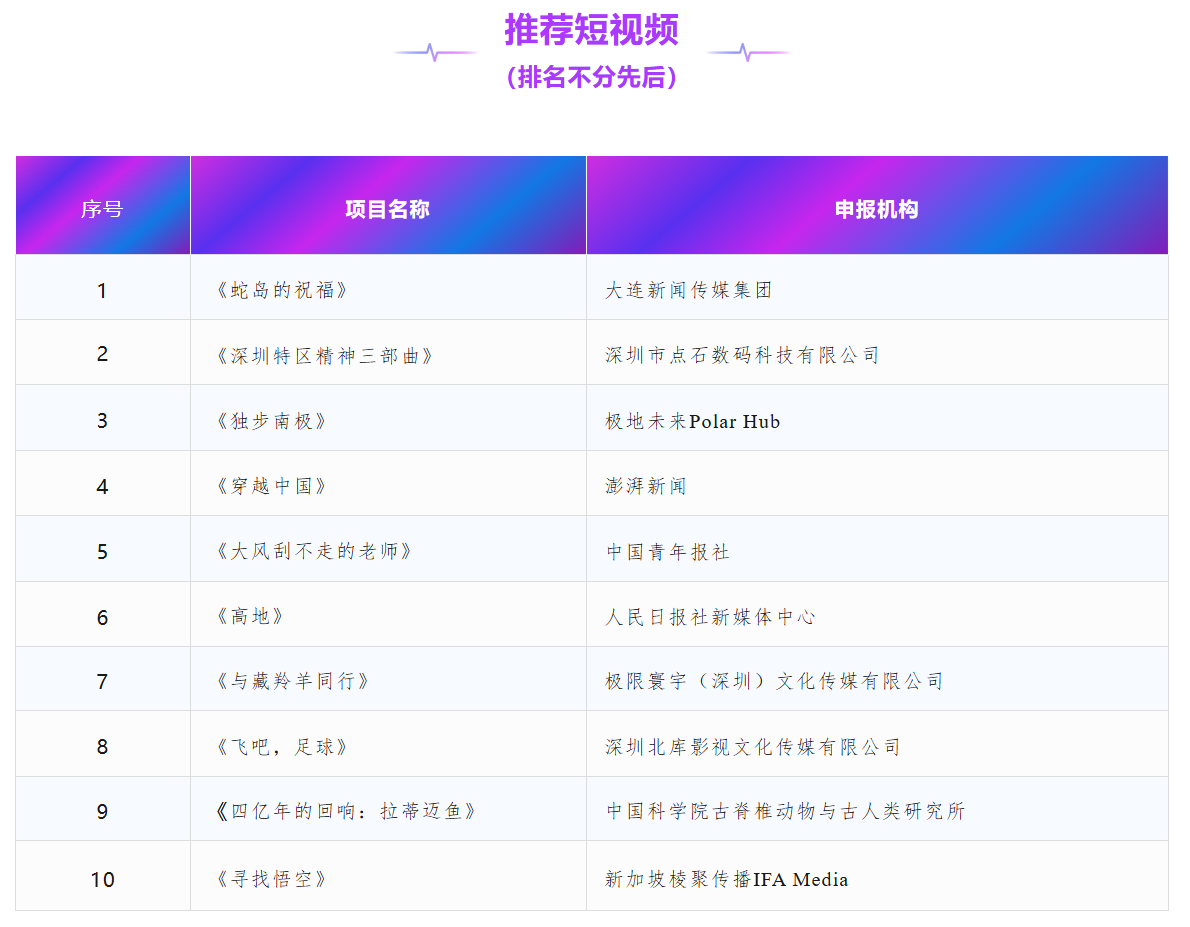Click 新加坡棱聚传播IFA Media cell
The height and width of the screenshot is (927, 1190).
[x=726, y=879]
